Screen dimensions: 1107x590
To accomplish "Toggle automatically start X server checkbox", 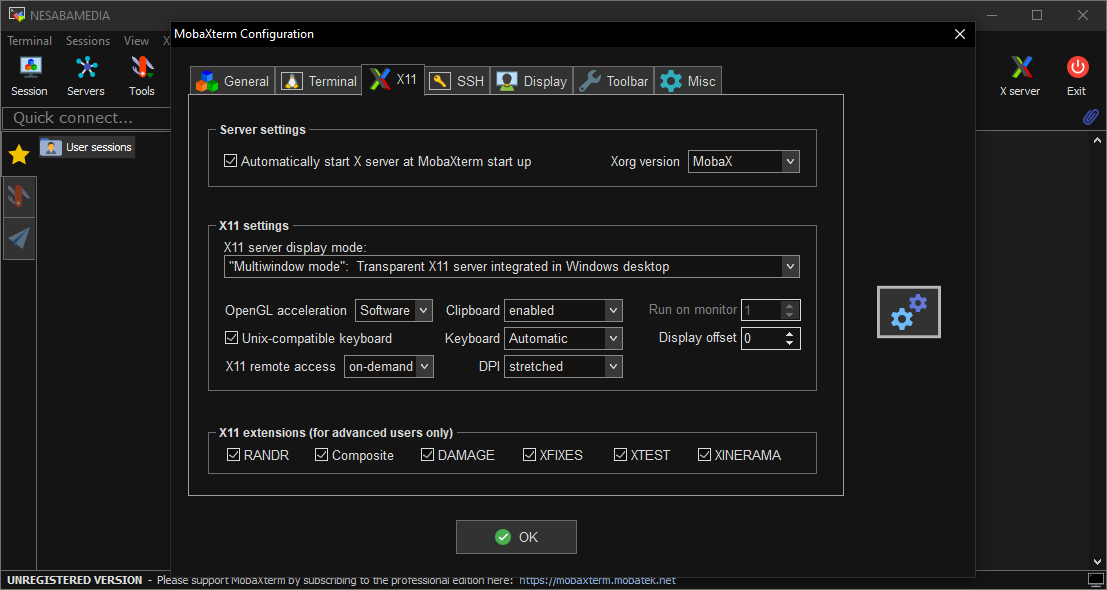I will [231, 161].
